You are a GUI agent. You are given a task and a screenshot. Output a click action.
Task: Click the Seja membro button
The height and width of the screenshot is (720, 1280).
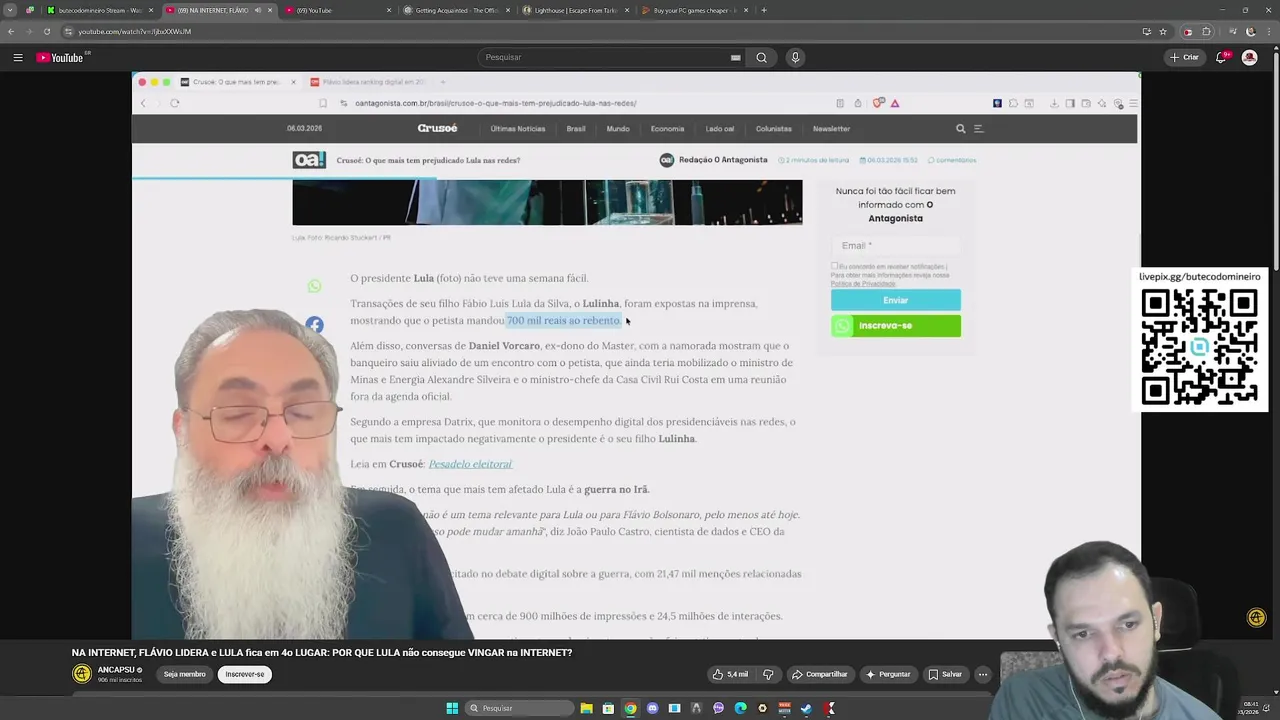tap(185, 674)
